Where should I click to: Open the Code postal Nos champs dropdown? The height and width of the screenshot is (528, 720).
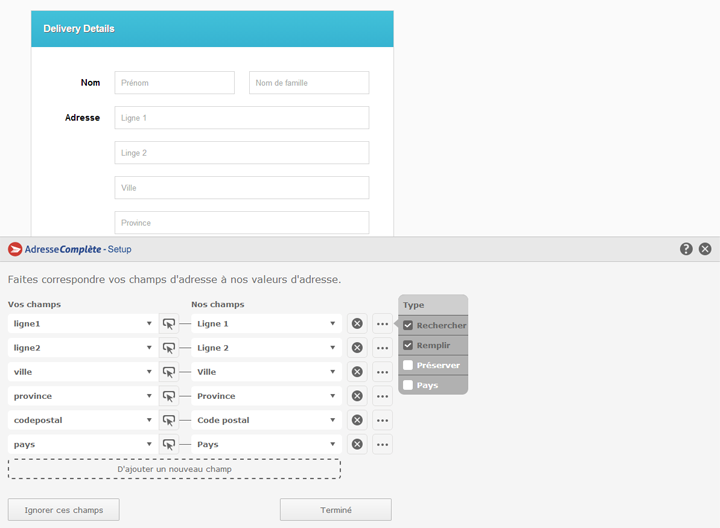(x=266, y=420)
